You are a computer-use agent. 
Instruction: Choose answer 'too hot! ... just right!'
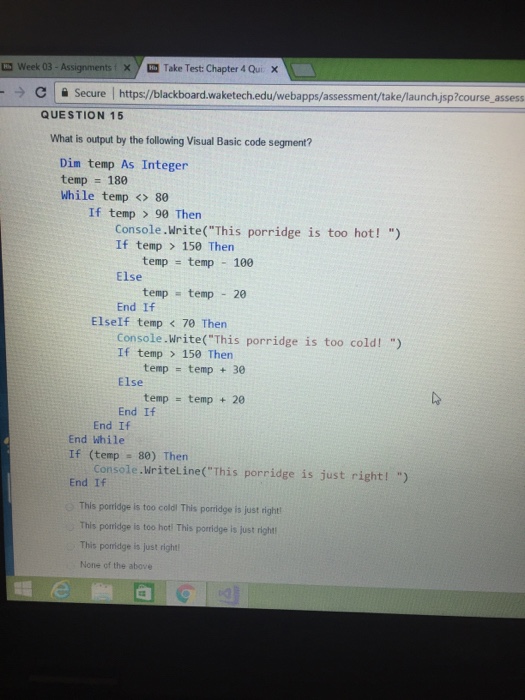70,527
